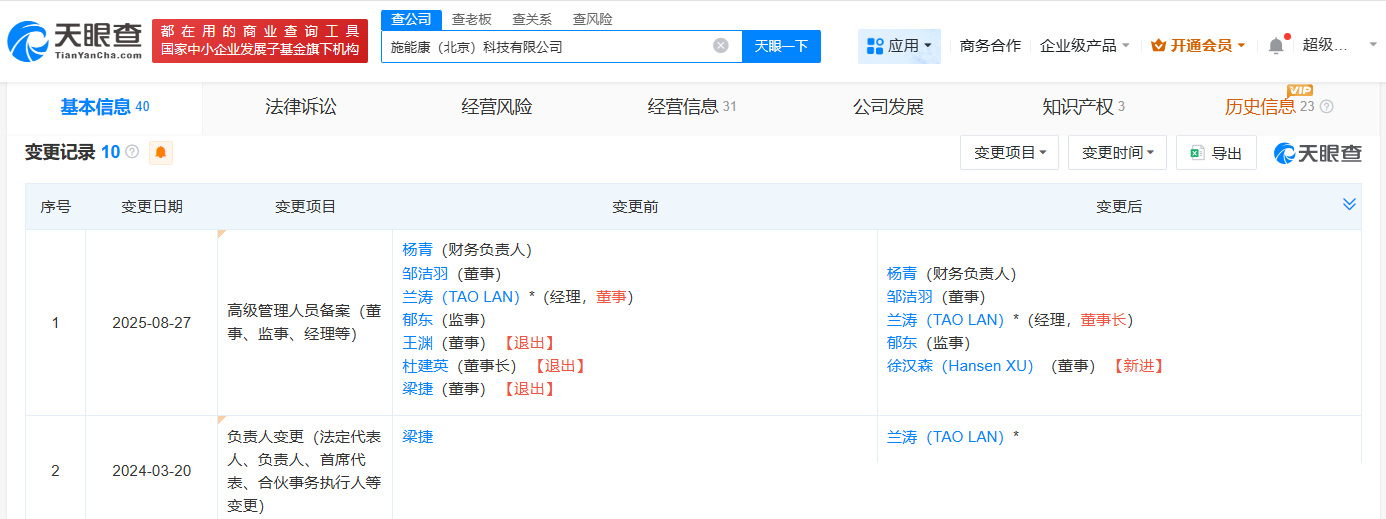Click the top notification bell icon
Image resolution: width=1386 pixels, height=519 pixels.
pyautogui.click(x=1275, y=46)
